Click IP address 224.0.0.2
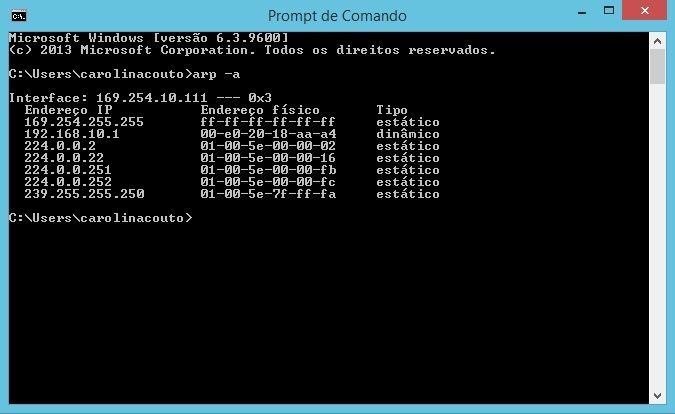The width and height of the screenshot is (675, 414). coord(60,146)
